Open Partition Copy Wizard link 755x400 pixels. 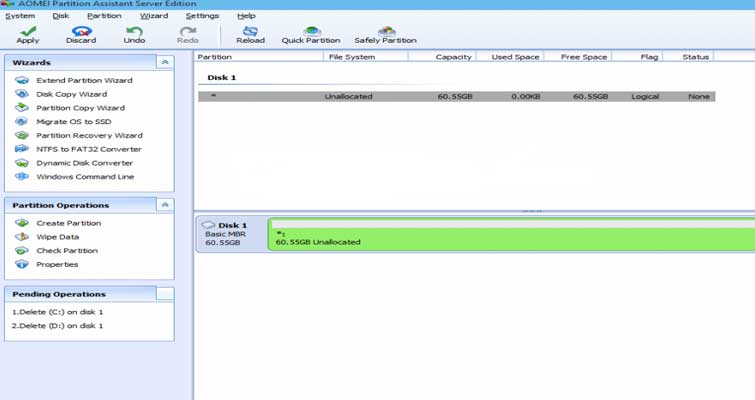click(x=80, y=108)
